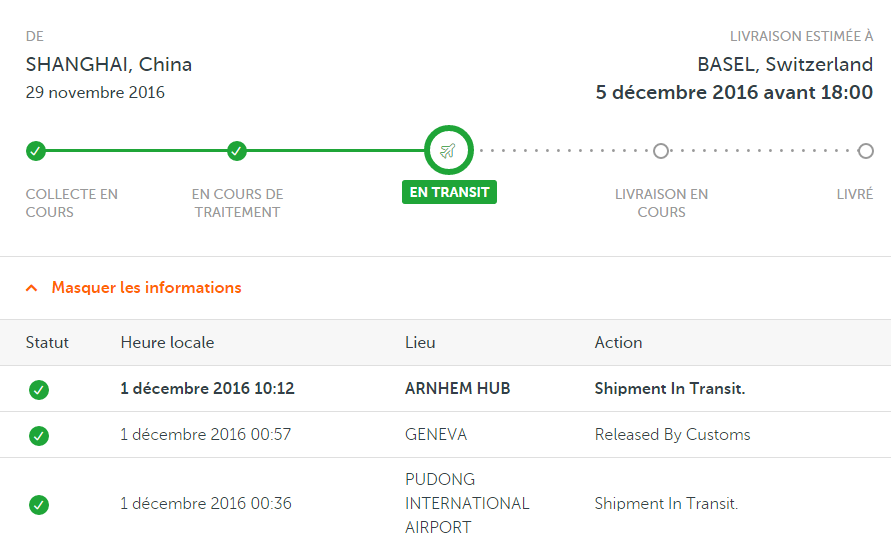Screen dimensions: 891x538
Task: Click the Lieu column header
Action: coord(420,343)
